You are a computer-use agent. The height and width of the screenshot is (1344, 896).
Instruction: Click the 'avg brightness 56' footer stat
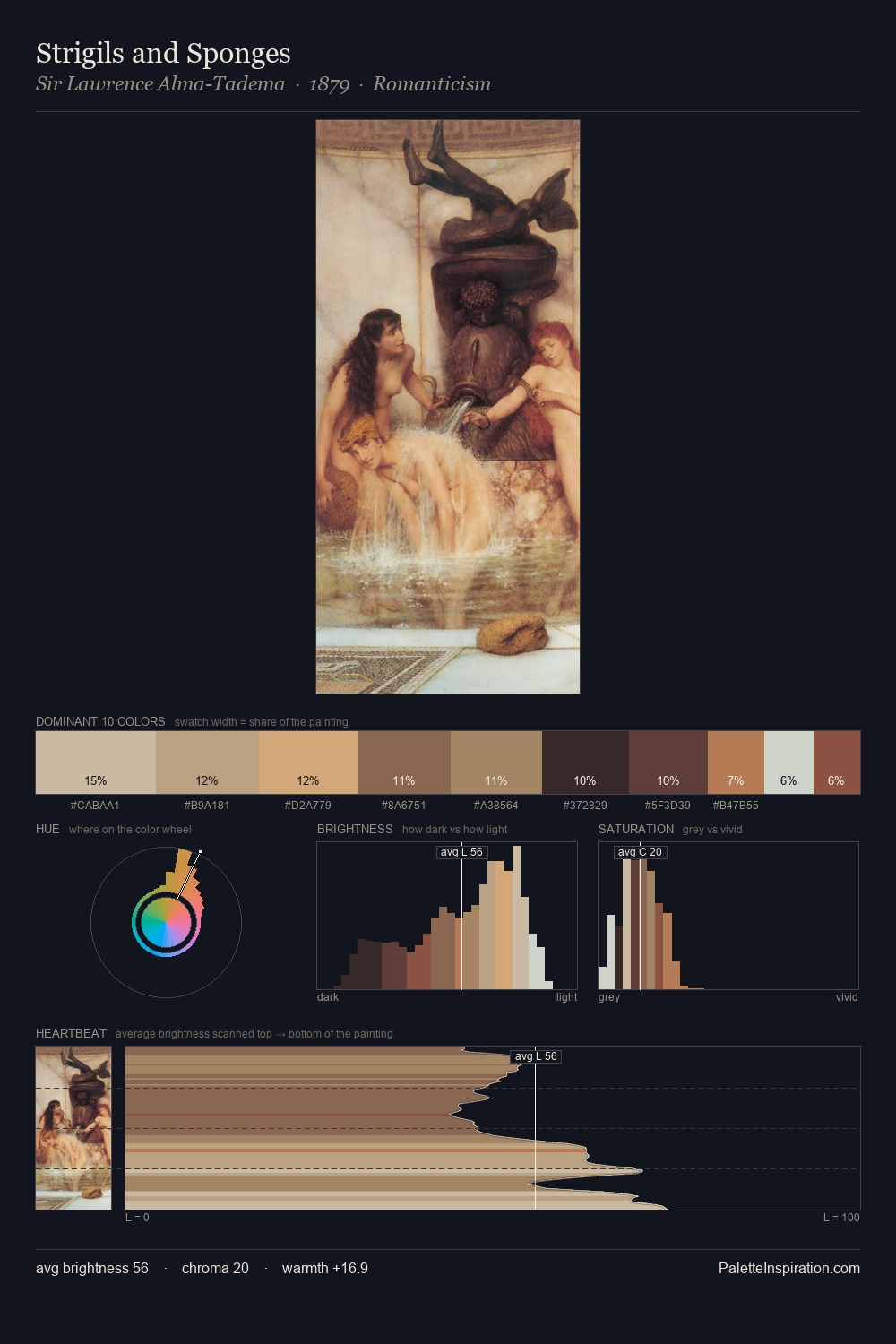pyautogui.click(x=92, y=1268)
